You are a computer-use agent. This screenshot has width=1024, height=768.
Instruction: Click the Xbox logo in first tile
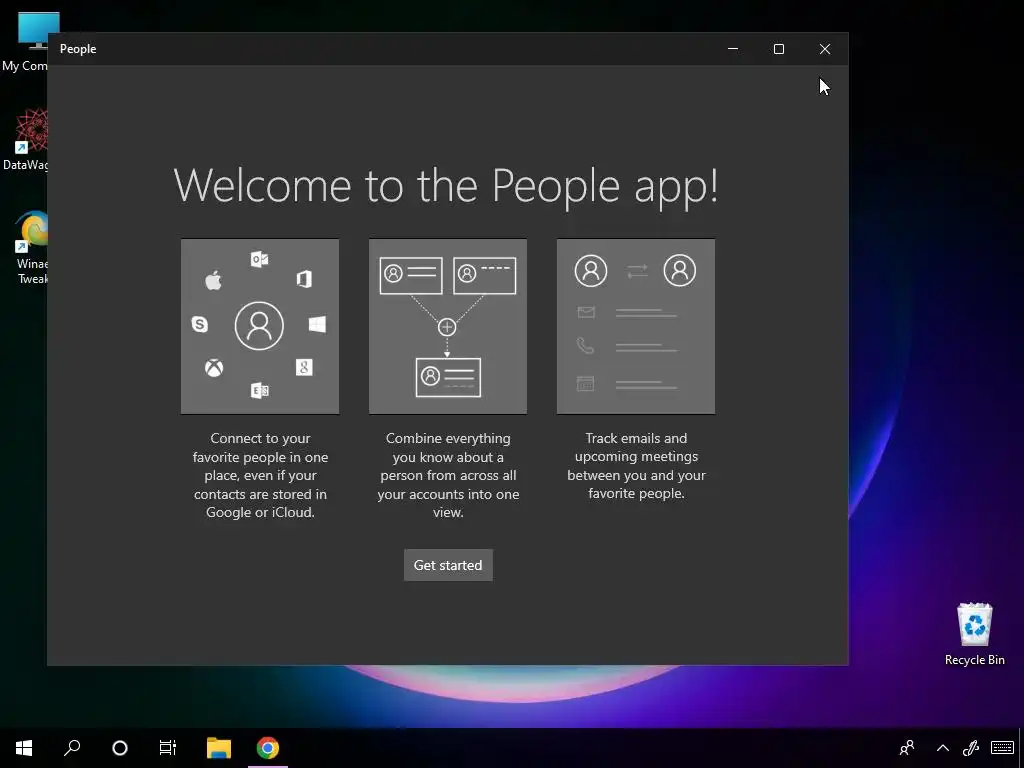click(214, 368)
